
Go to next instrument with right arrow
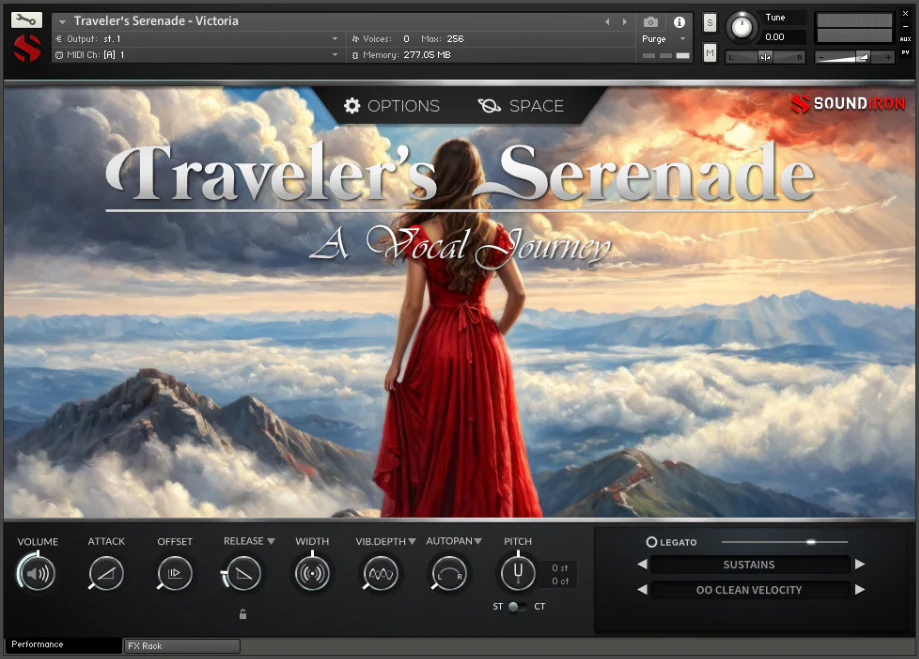(625, 22)
